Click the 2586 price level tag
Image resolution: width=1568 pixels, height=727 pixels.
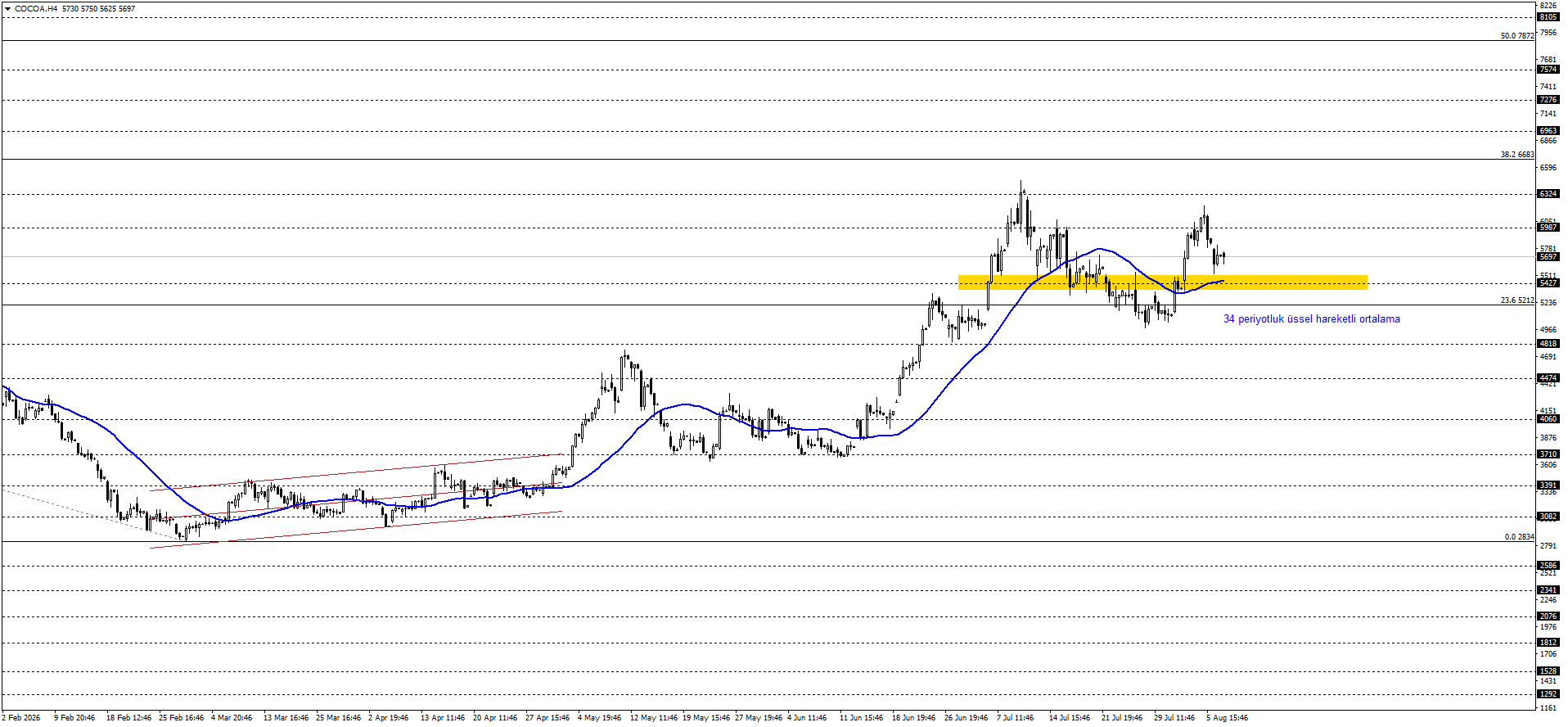1548,566
